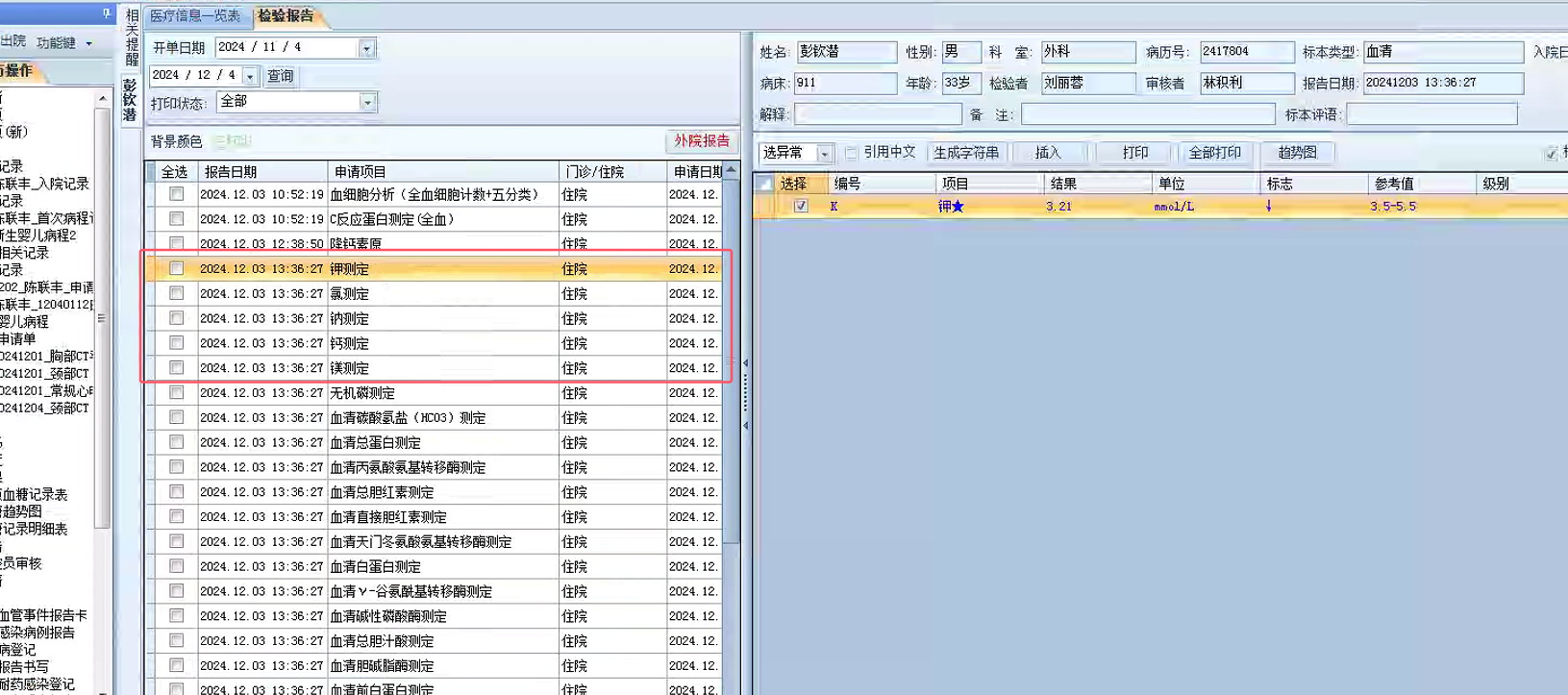
Task: Select the 血清总胆红素测定 row
Action: click(434, 492)
